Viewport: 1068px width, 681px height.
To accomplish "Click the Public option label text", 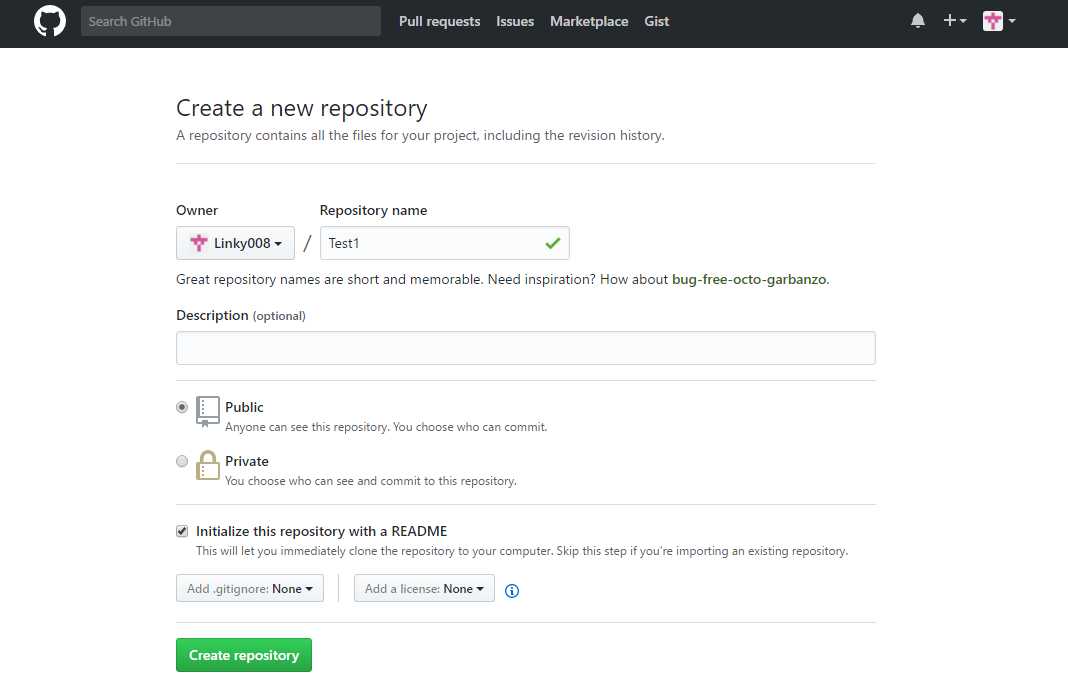I will 244,407.
